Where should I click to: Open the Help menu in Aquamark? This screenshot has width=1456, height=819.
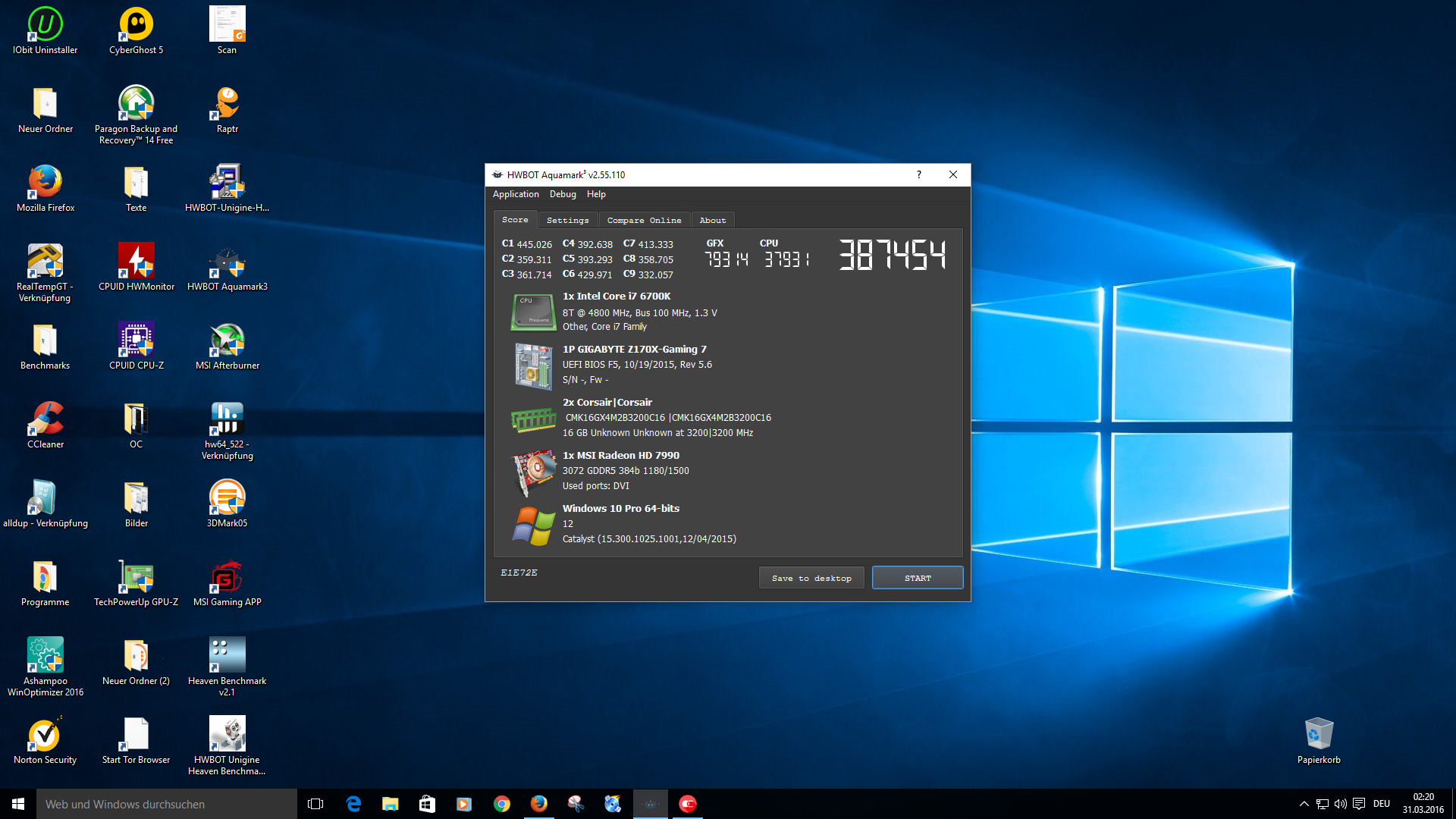pos(596,194)
